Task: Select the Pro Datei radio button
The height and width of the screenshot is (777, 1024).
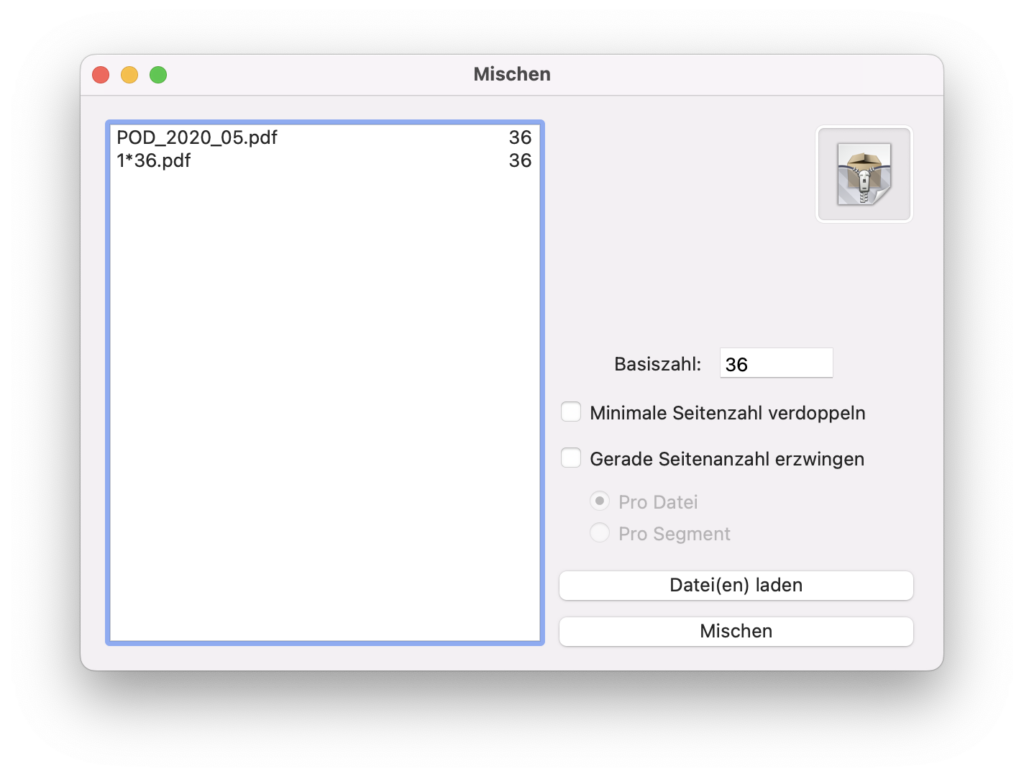Action: (x=600, y=501)
